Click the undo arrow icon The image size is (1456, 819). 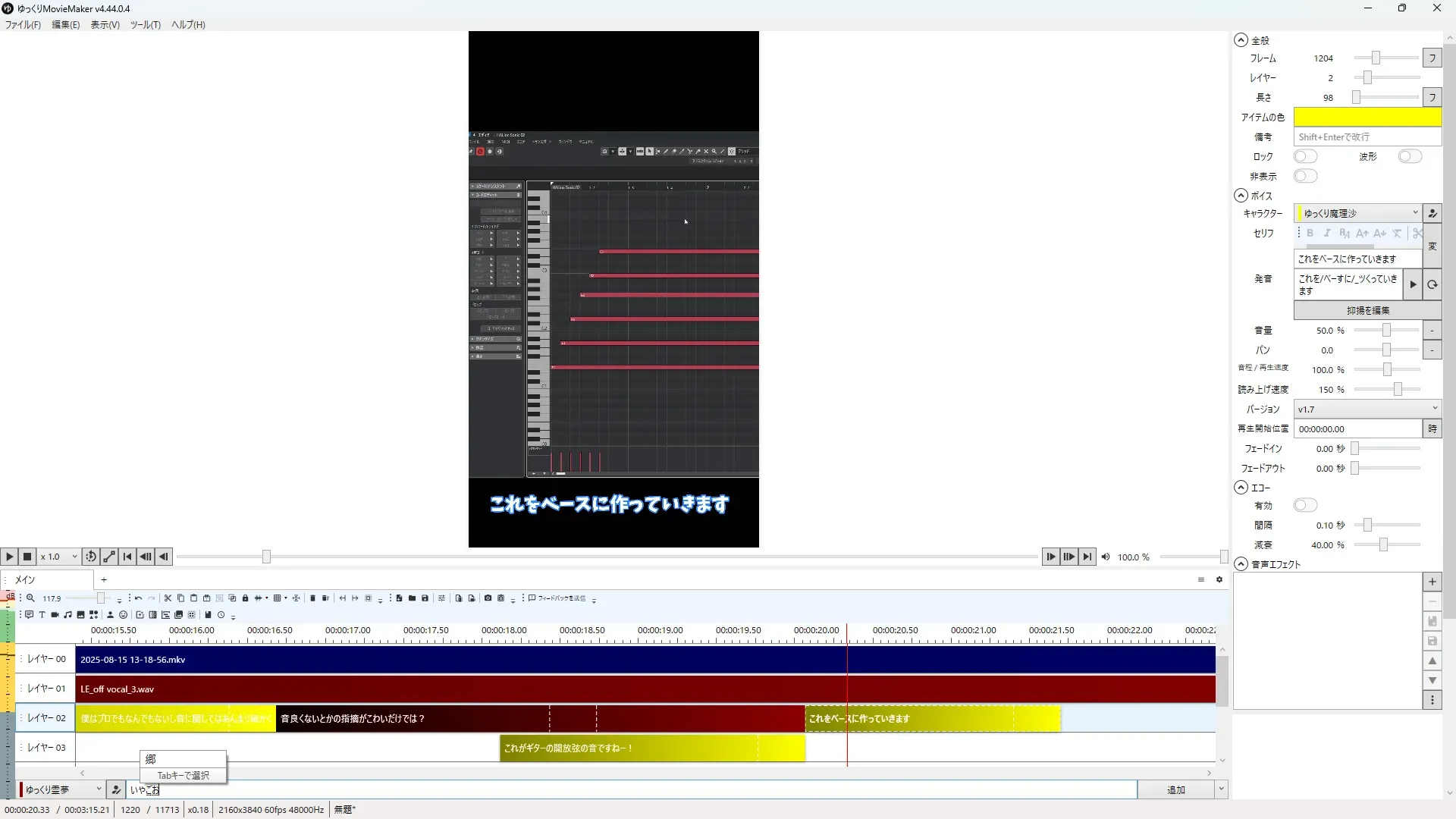[138, 598]
